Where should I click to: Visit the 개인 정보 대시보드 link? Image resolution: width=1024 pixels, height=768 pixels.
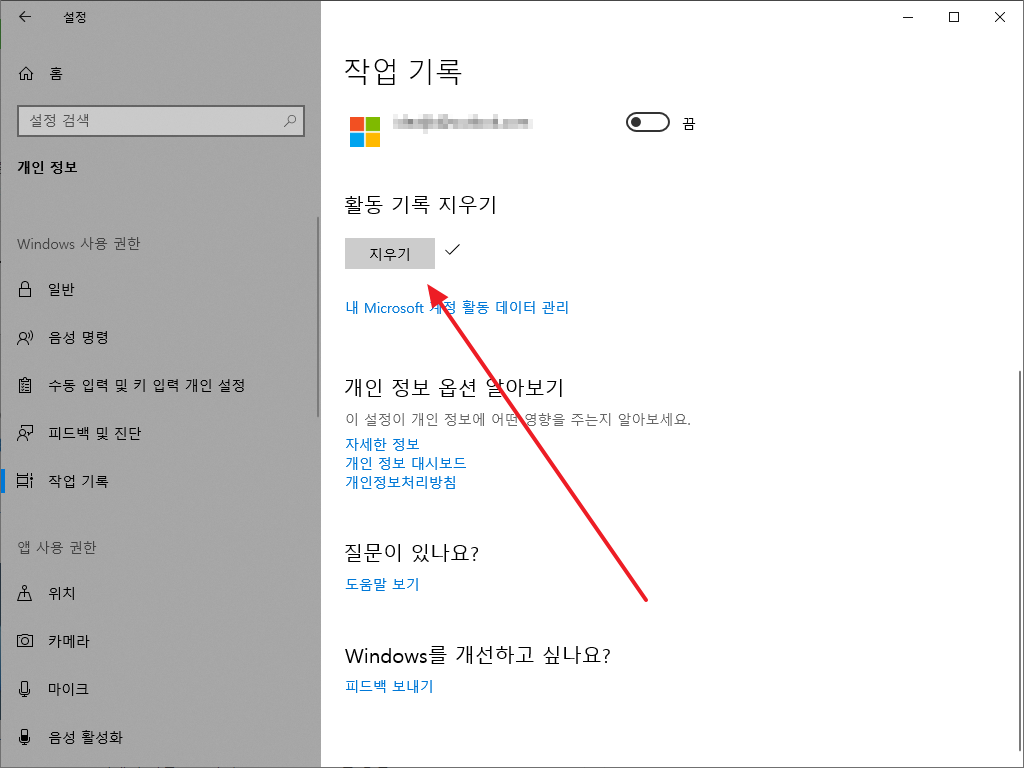[x=405, y=463]
